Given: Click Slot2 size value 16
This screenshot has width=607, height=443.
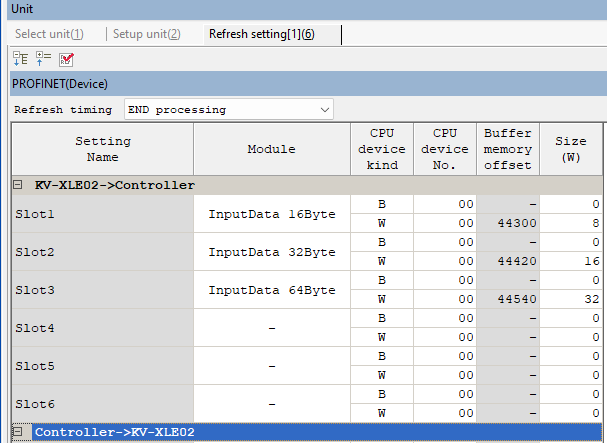Looking at the screenshot, I should 571,261.
